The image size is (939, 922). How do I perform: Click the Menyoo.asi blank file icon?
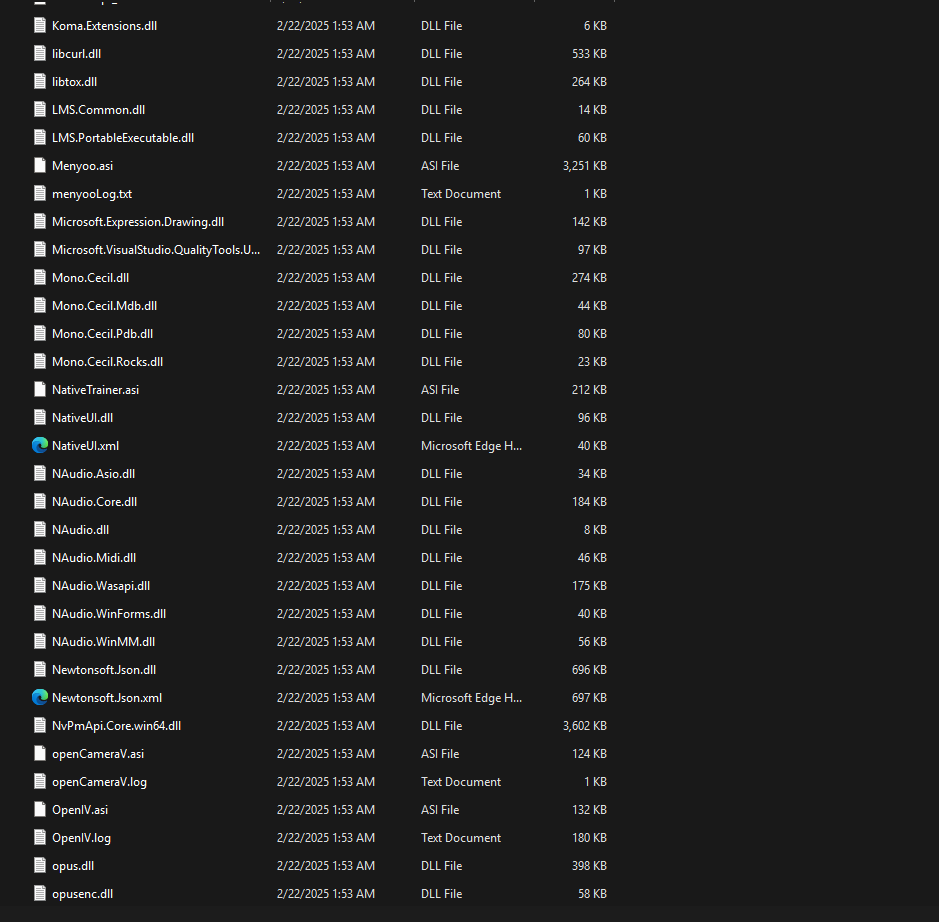[40, 166]
